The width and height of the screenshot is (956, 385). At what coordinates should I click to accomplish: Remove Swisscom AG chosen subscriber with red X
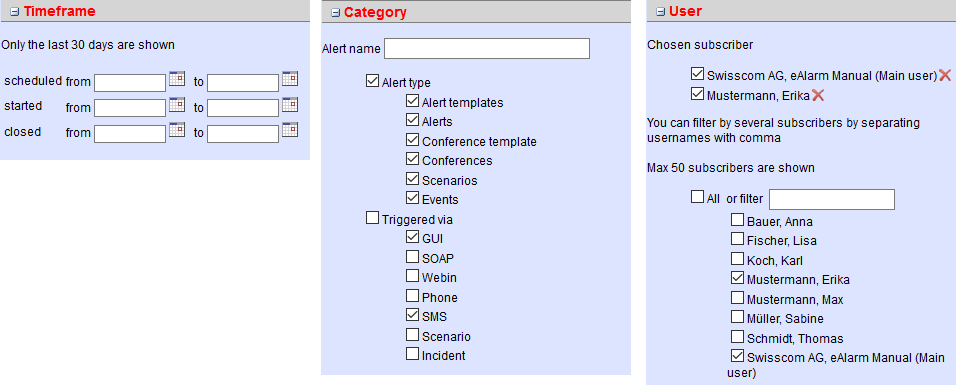pos(945,75)
